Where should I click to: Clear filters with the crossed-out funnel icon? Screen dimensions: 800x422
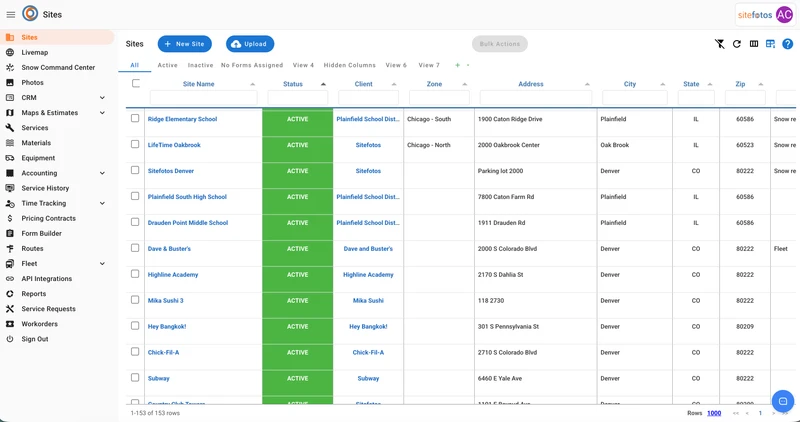point(719,44)
